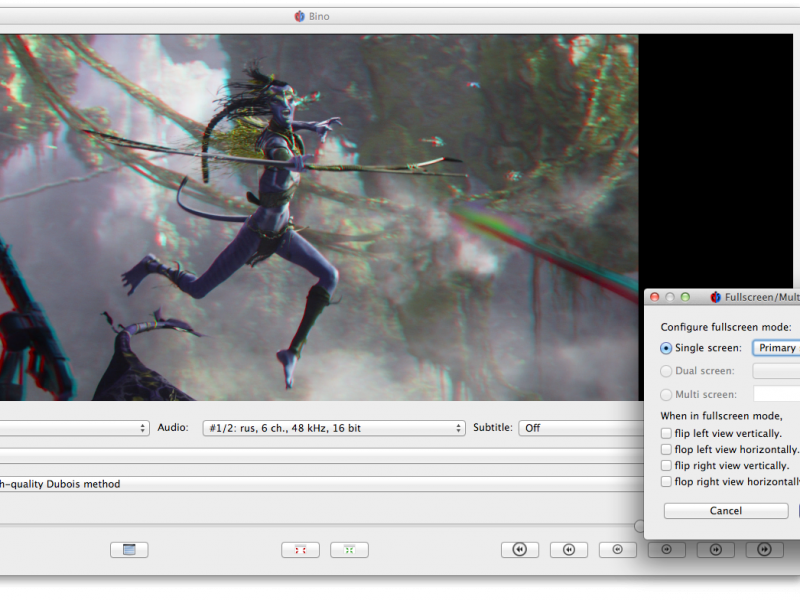Enable flop right view horizontally

666,482
